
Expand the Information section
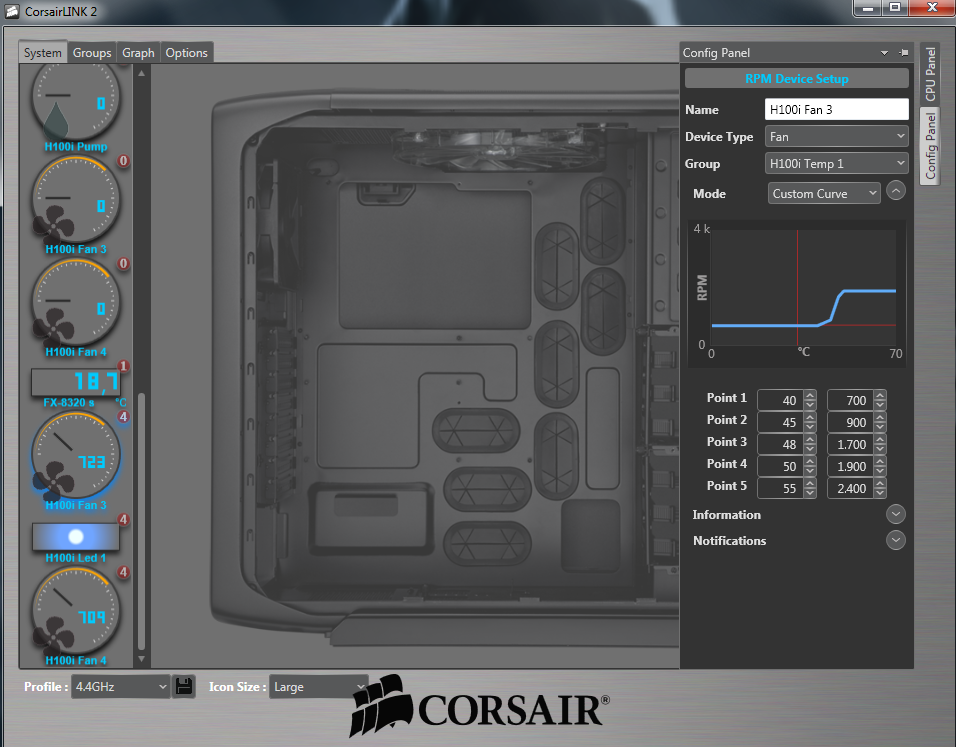click(896, 514)
